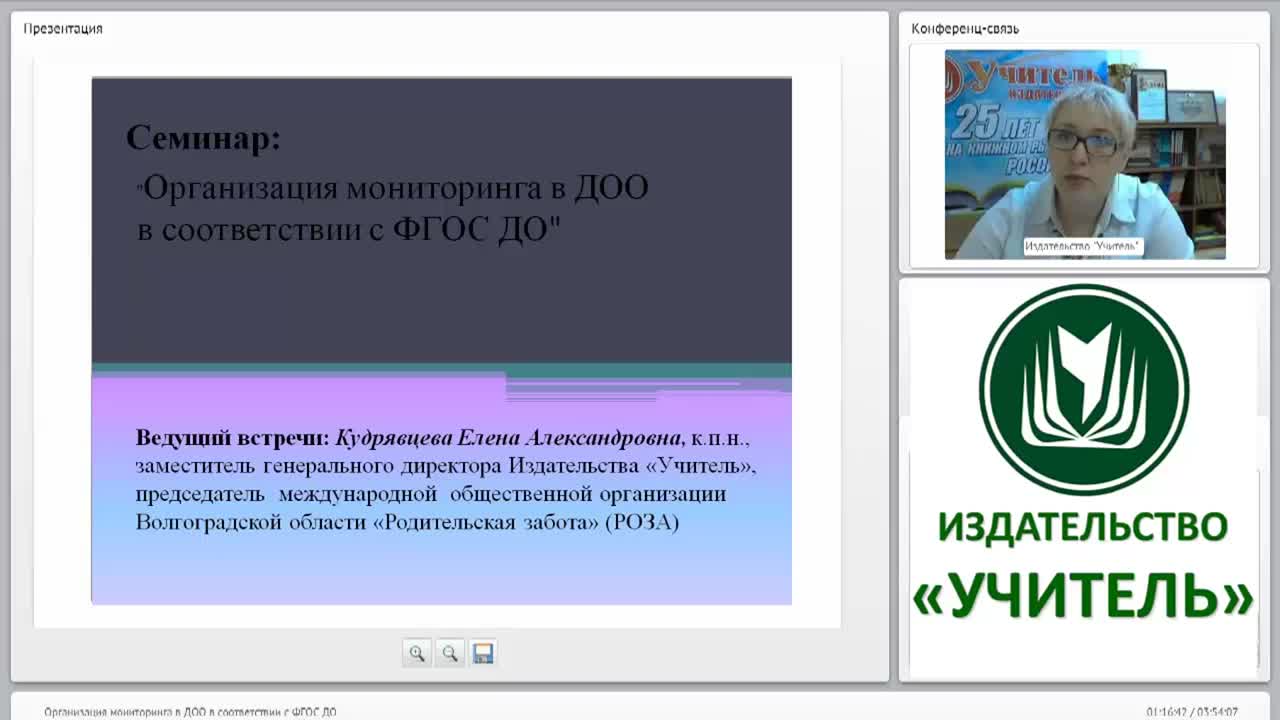Save the presentation with the floppy disk icon
1280x720 pixels.
point(483,653)
